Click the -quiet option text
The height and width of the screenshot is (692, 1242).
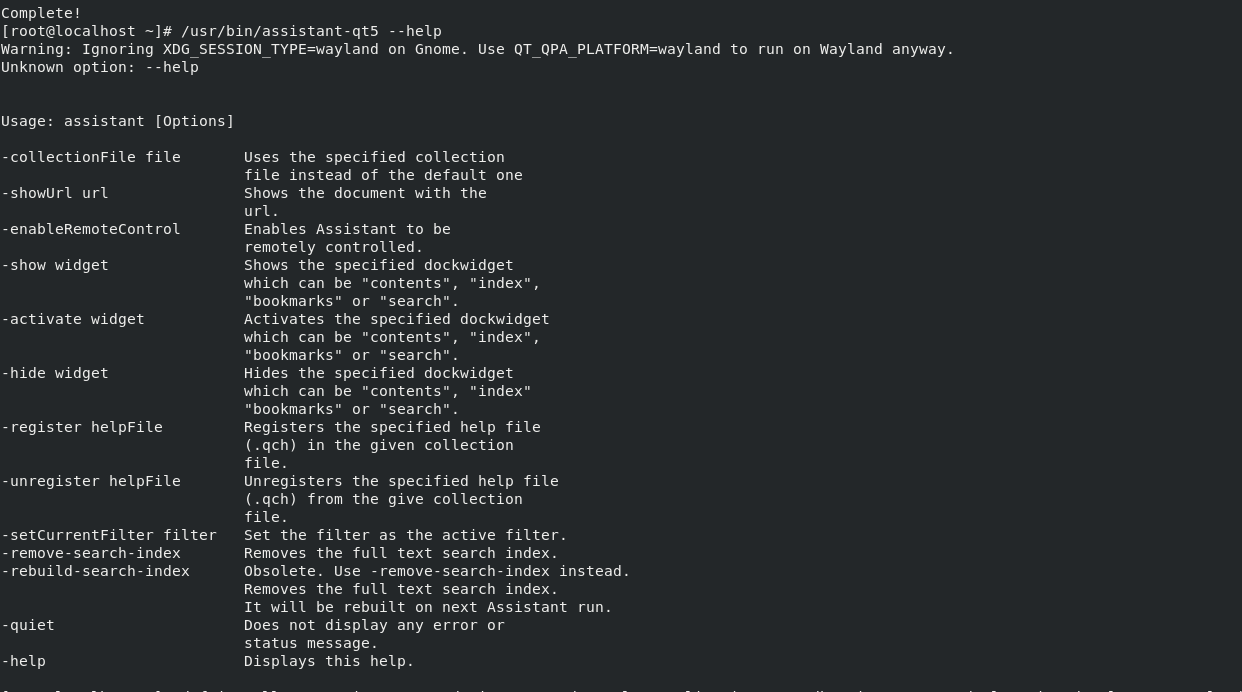click(28, 625)
